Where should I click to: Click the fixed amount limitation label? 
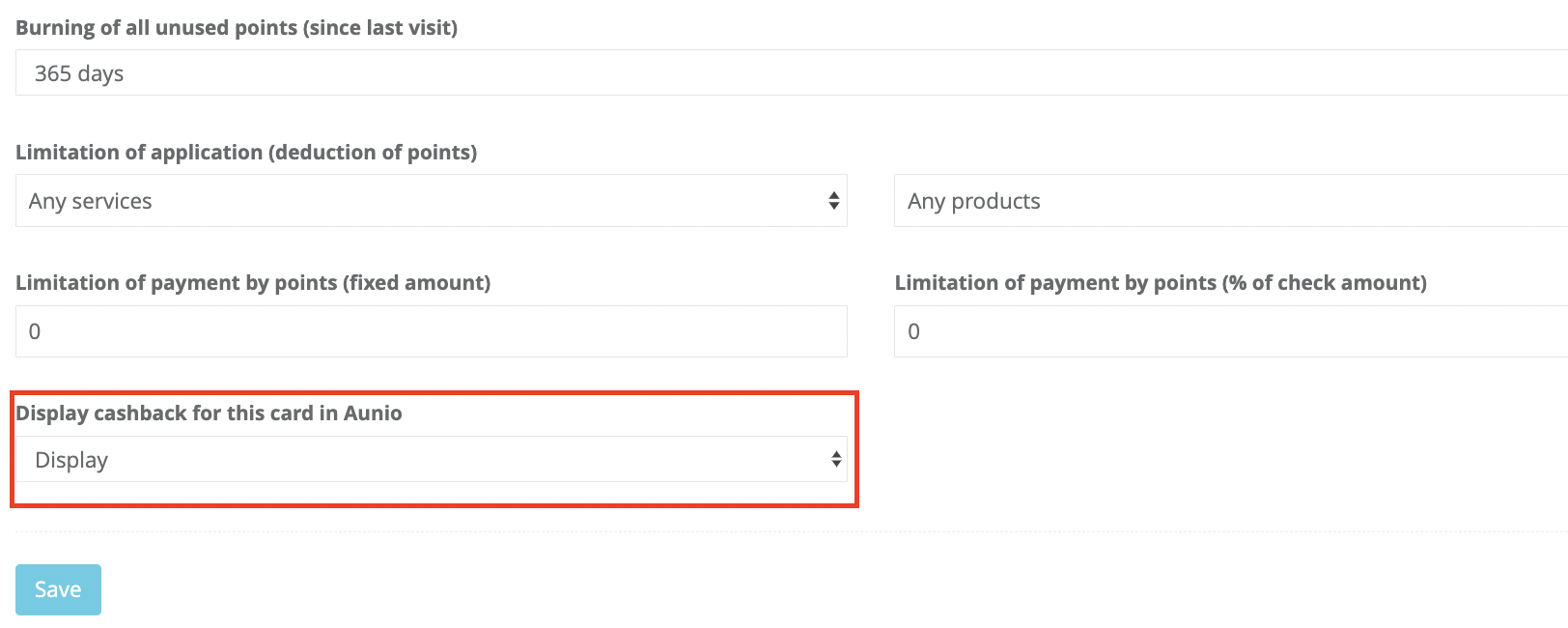[253, 283]
